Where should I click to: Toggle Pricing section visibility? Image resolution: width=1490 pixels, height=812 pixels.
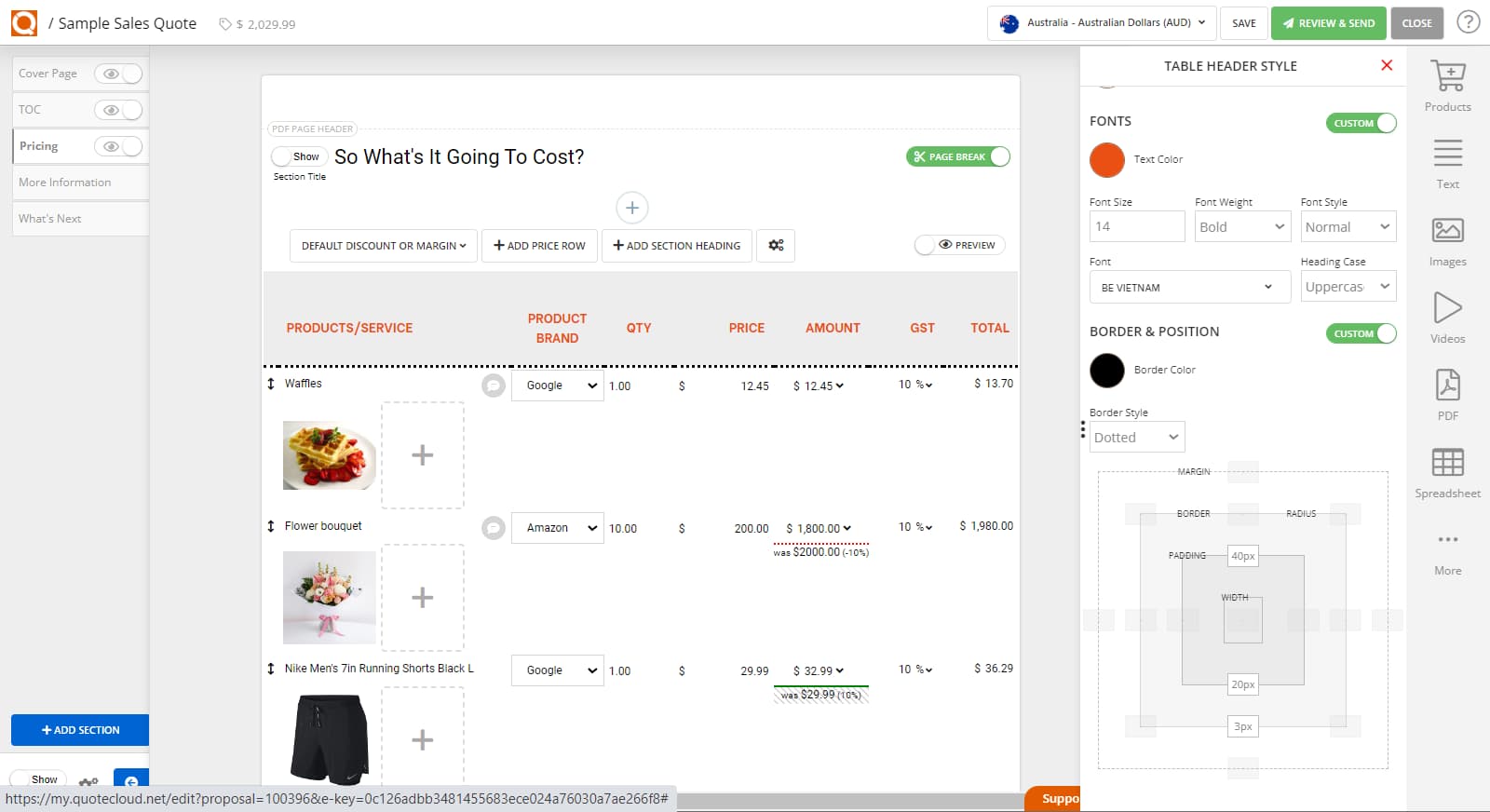pos(118,146)
